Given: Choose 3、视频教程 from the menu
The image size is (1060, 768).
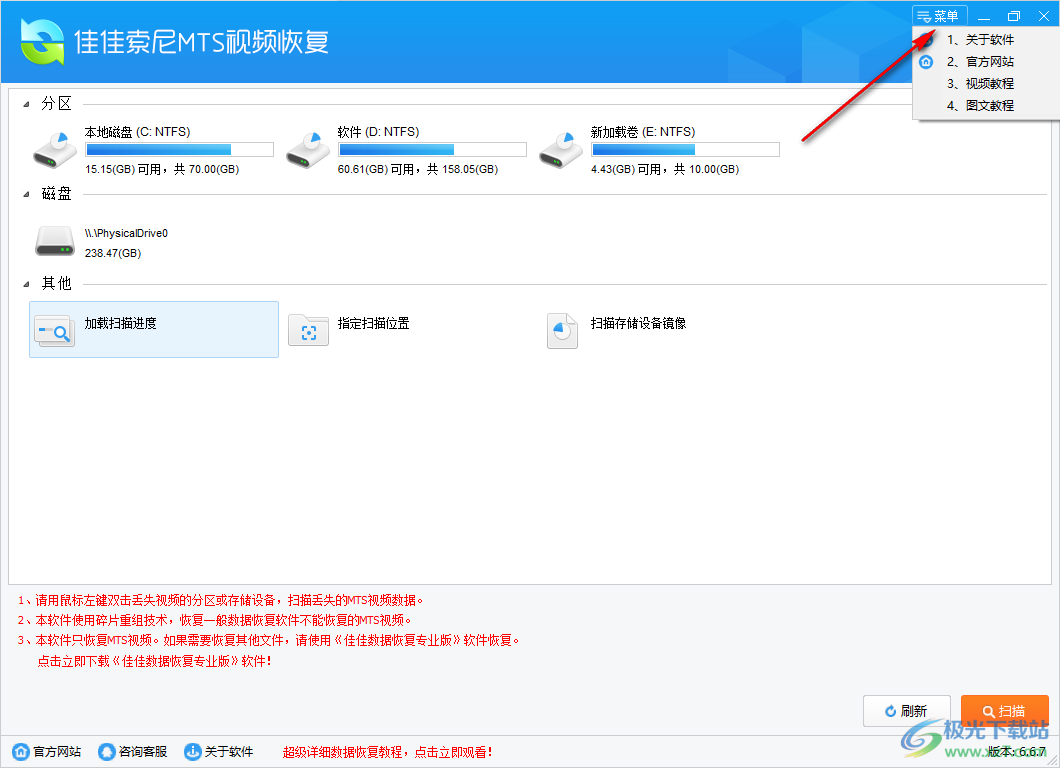Looking at the screenshot, I should [980, 84].
